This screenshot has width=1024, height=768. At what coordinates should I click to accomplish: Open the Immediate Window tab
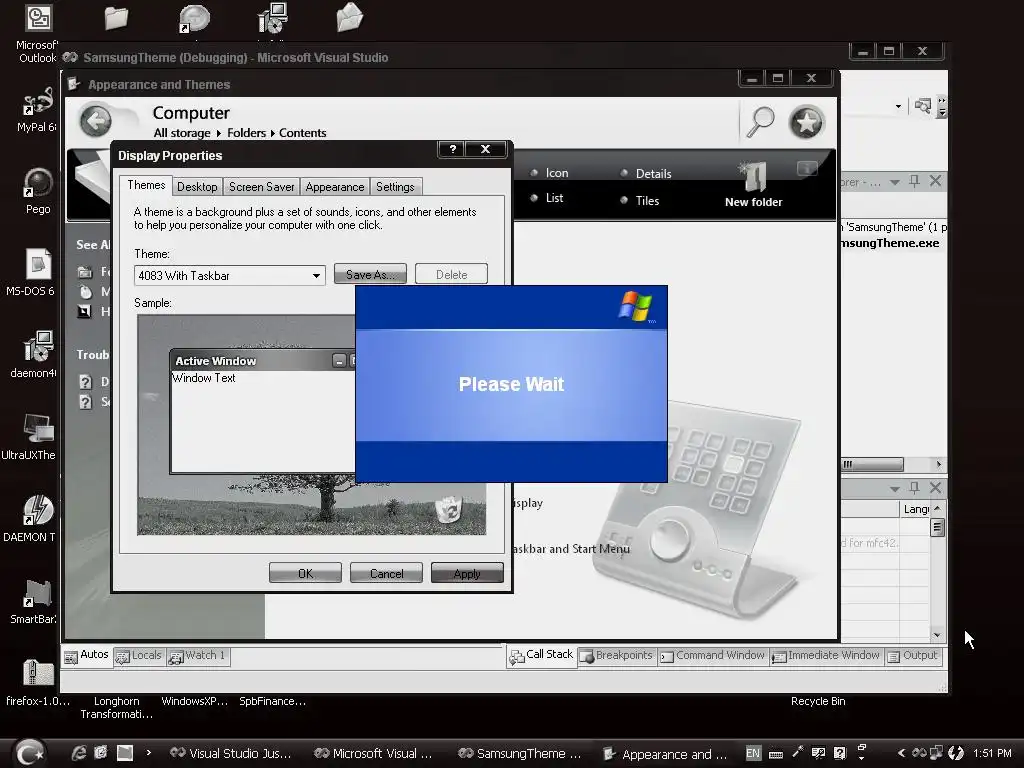825,656
